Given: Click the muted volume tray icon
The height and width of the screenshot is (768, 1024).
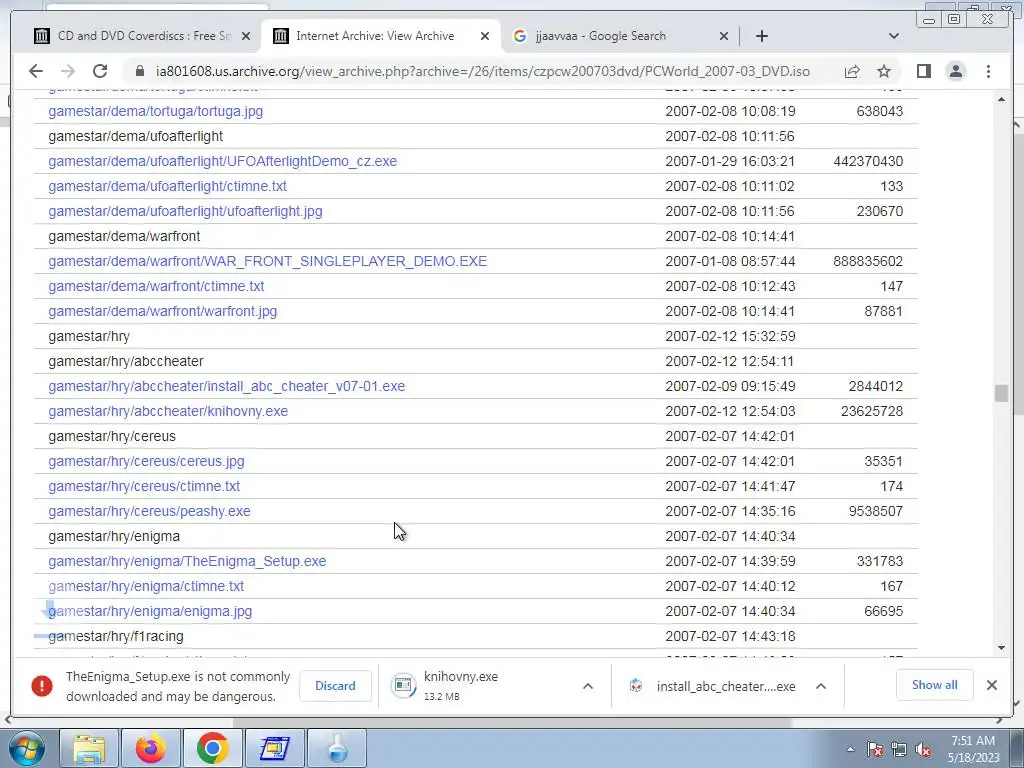Looking at the screenshot, I should tap(923, 749).
